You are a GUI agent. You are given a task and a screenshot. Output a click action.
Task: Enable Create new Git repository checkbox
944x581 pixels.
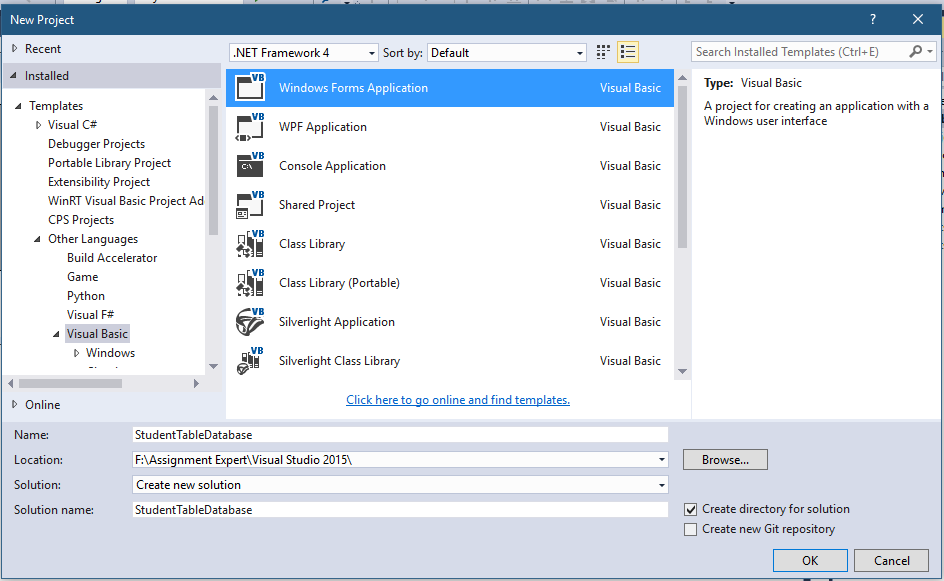691,529
